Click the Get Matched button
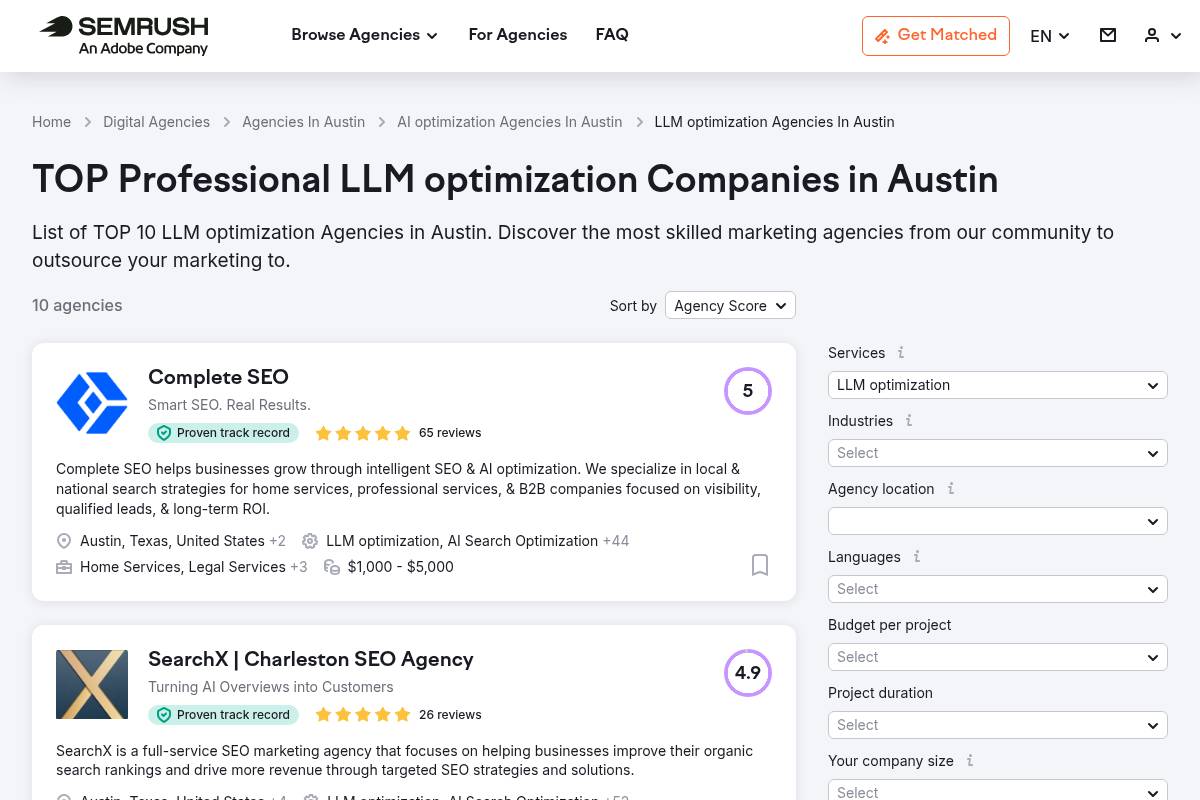Image resolution: width=1200 pixels, height=800 pixels. 936,36
